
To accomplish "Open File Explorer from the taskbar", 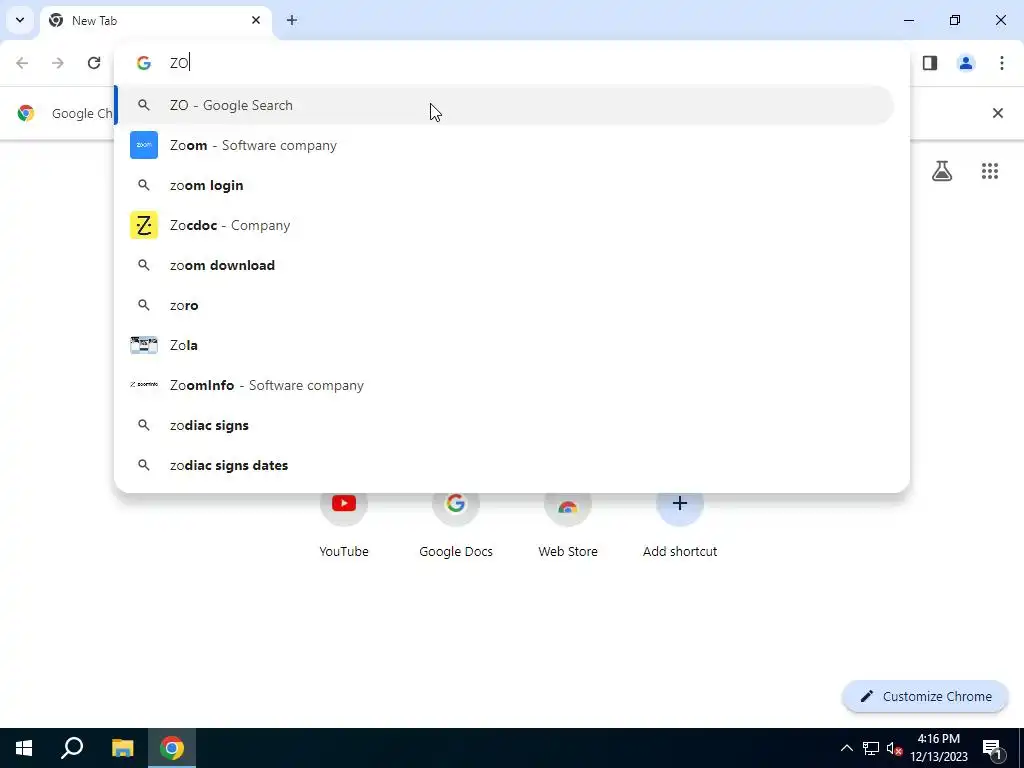I will (122, 748).
